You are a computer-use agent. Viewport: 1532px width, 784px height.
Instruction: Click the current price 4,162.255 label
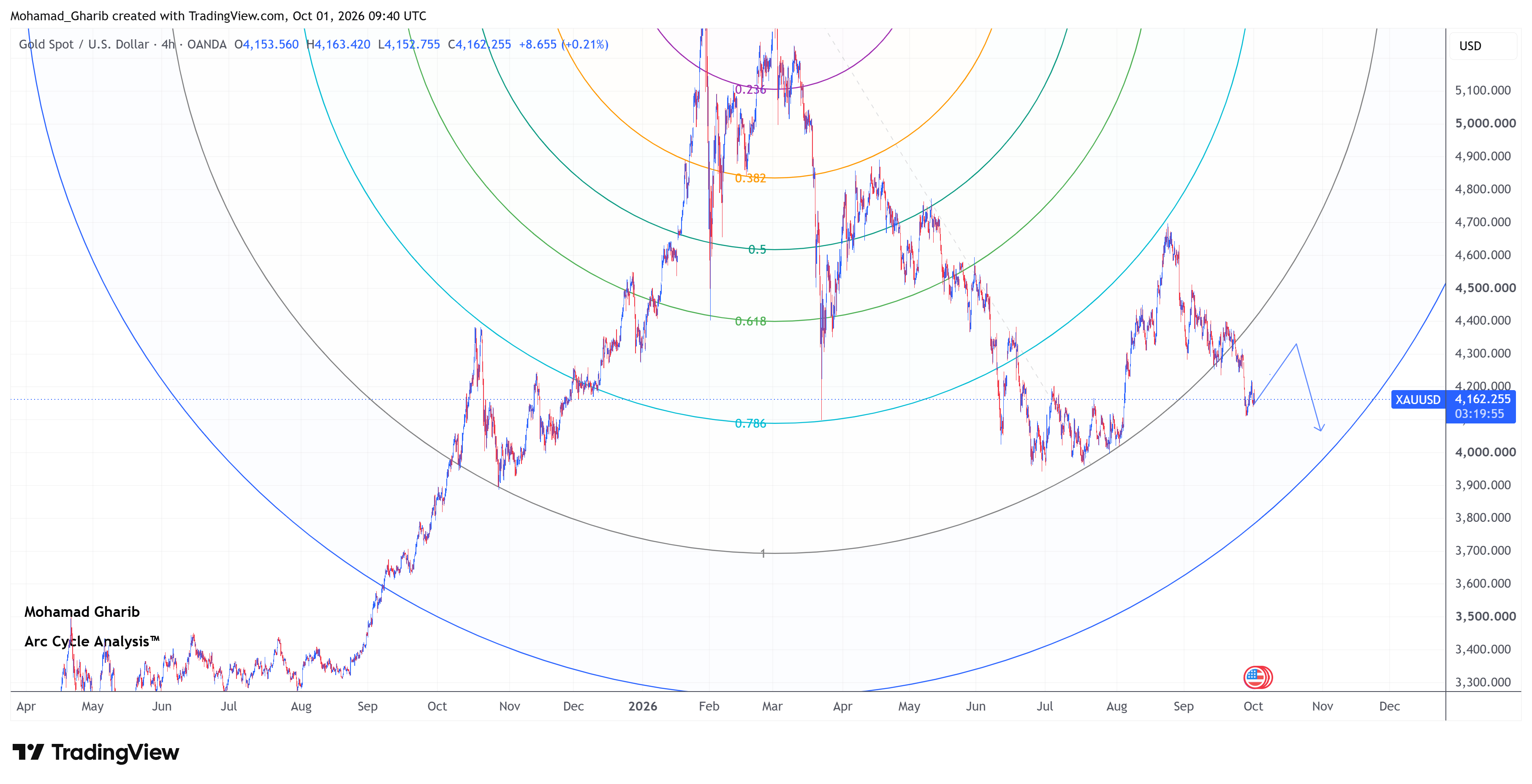tap(1483, 399)
